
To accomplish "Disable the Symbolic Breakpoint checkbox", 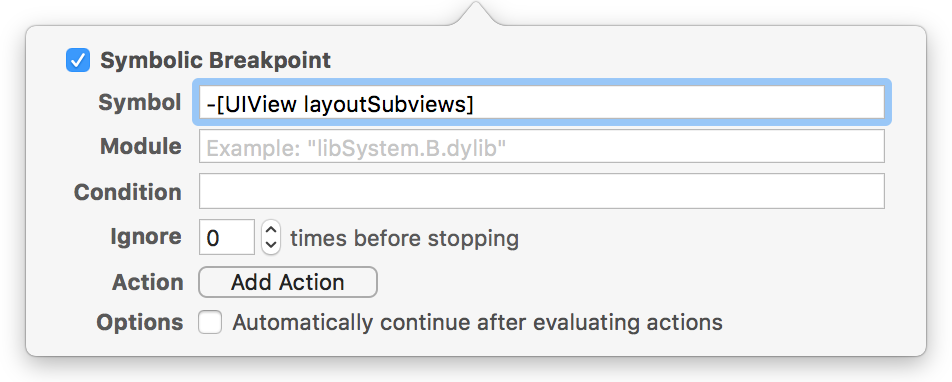I will (x=78, y=61).
